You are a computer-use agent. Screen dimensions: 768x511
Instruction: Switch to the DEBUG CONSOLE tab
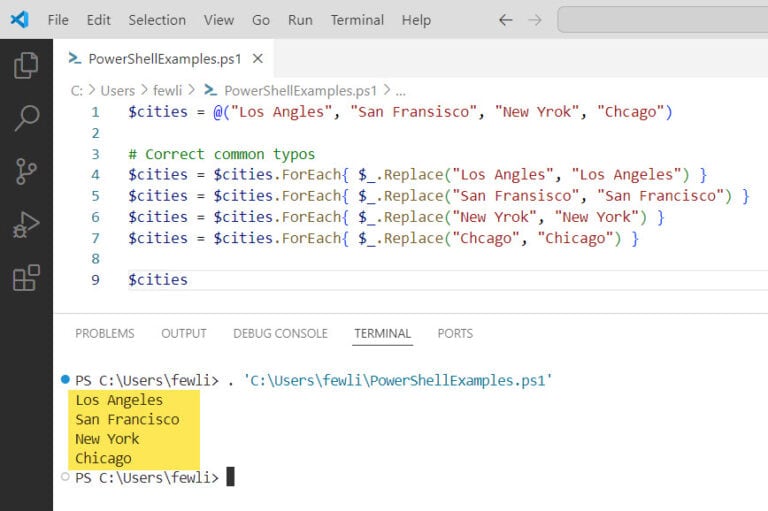pos(280,334)
